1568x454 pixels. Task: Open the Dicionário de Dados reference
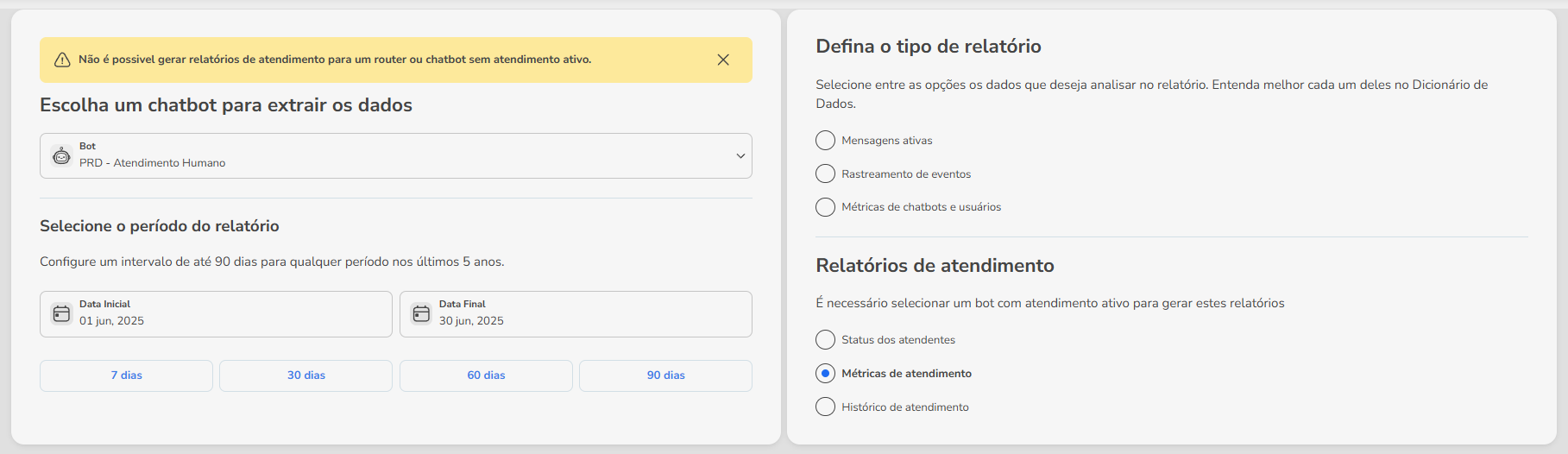pyautogui.click(x=1450, y=85)
